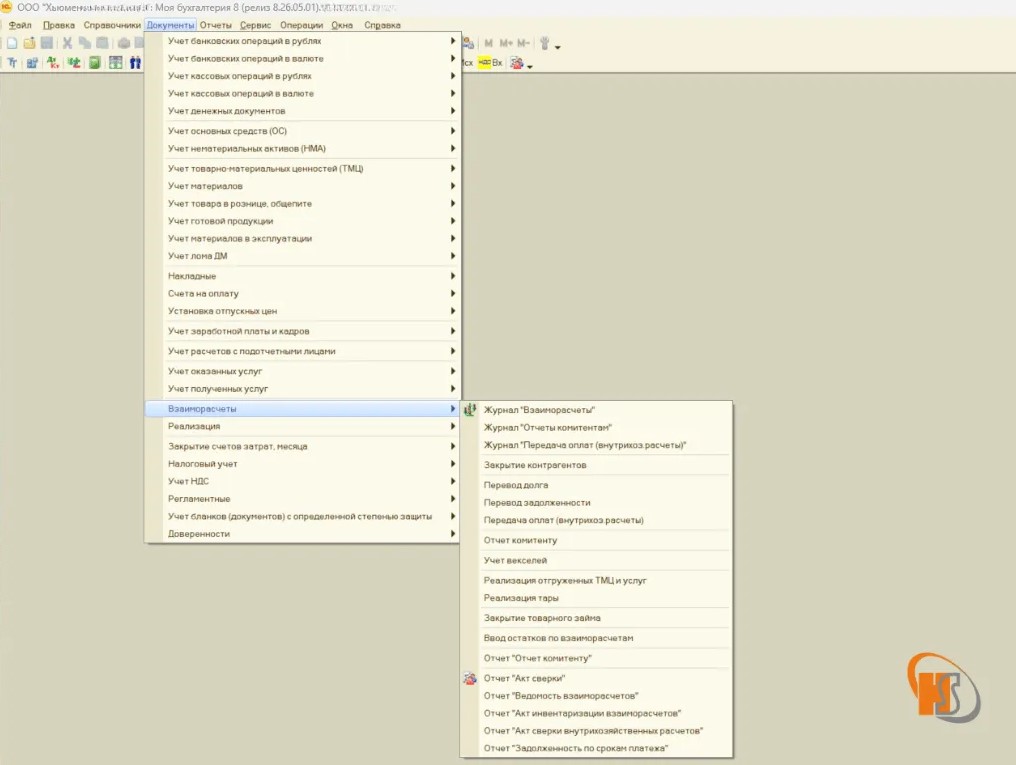This screenshot has height=765, width=1016.
Task: Click the M memory toolbar button
Action: [489, 43]
